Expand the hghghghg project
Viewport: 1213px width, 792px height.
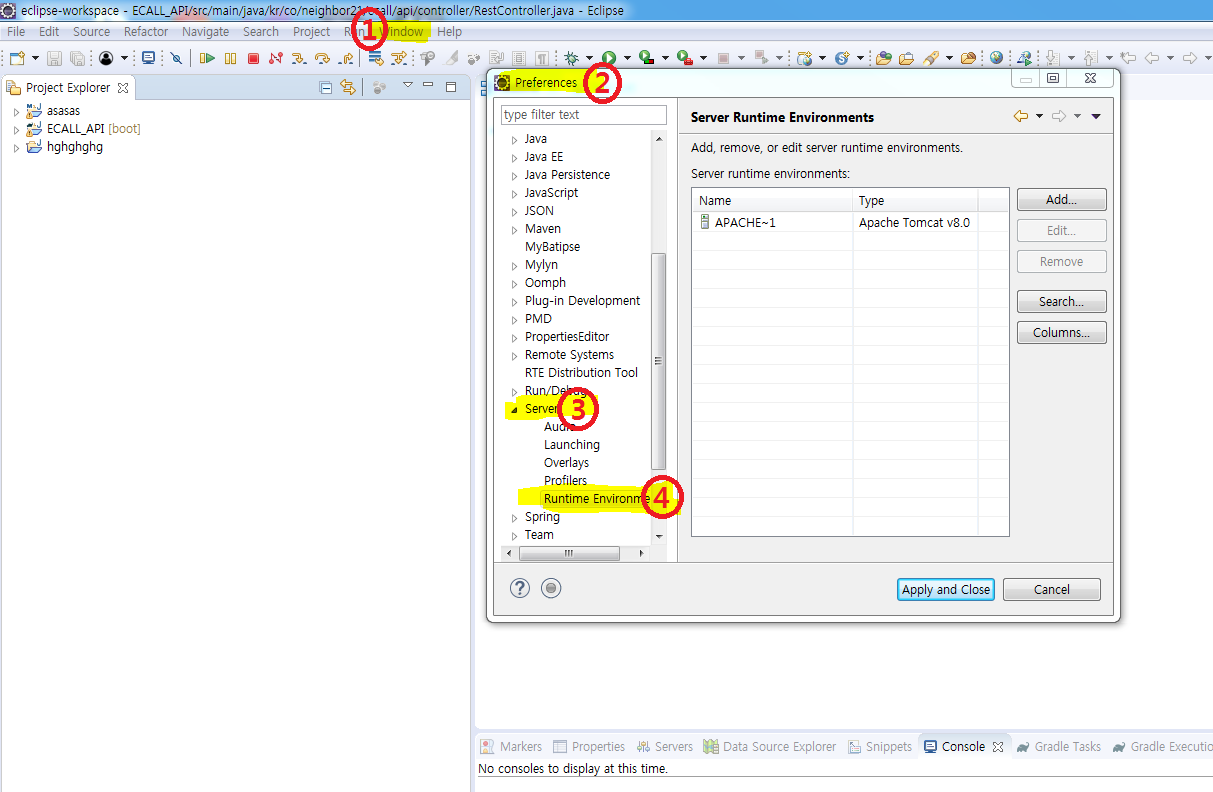pyautogui.click(x=16, y=147)
